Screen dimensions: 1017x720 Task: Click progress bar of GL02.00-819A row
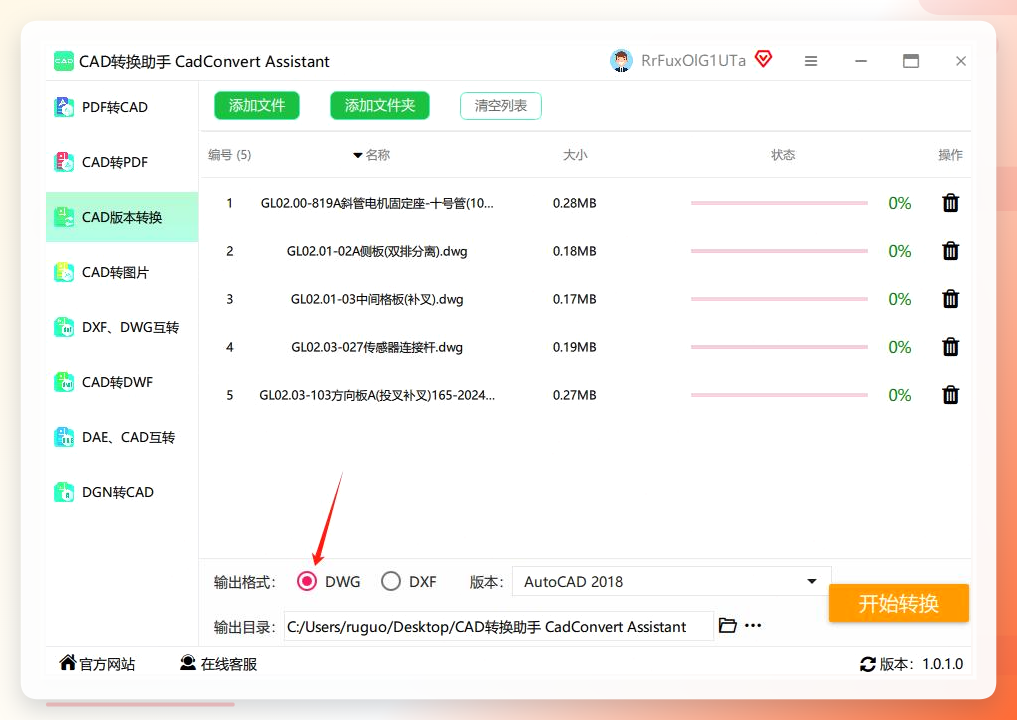(x=779, y=203)
